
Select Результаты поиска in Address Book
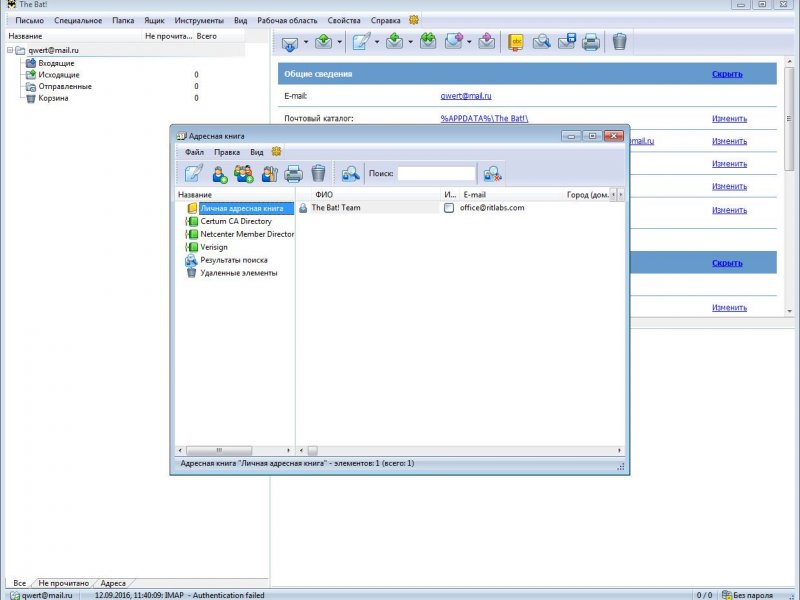tap(234, 260)
